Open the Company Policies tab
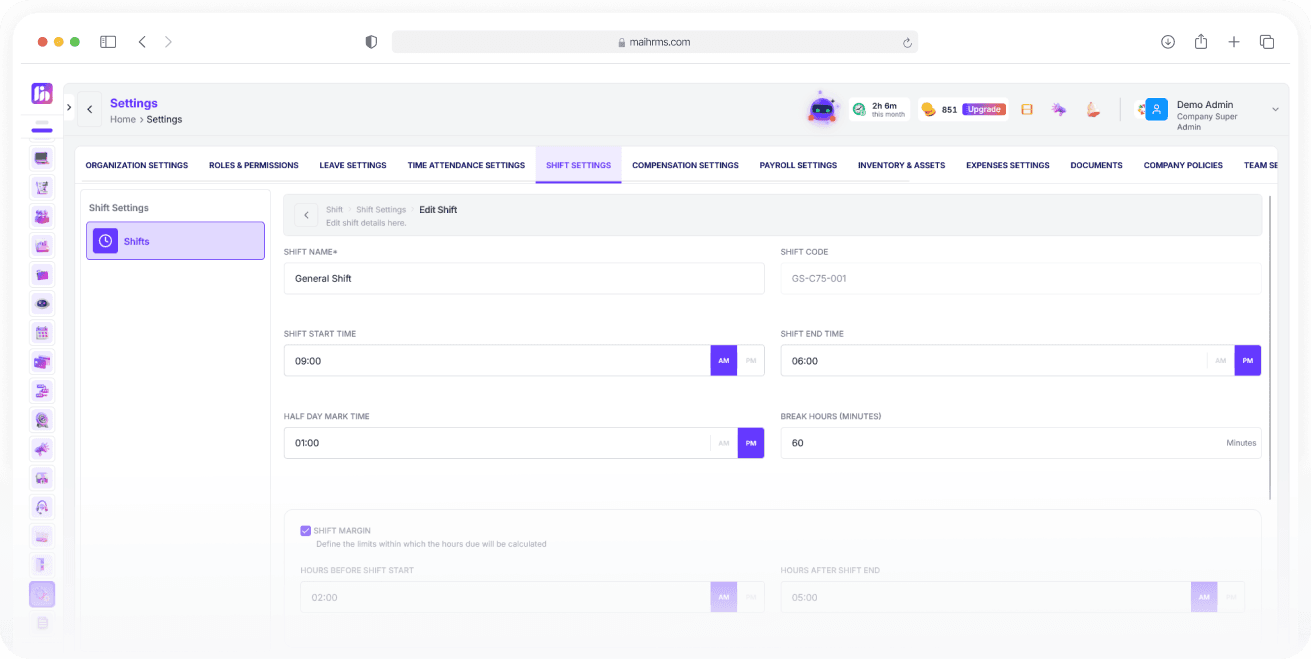1311x659 pixels. [1183, 165]
